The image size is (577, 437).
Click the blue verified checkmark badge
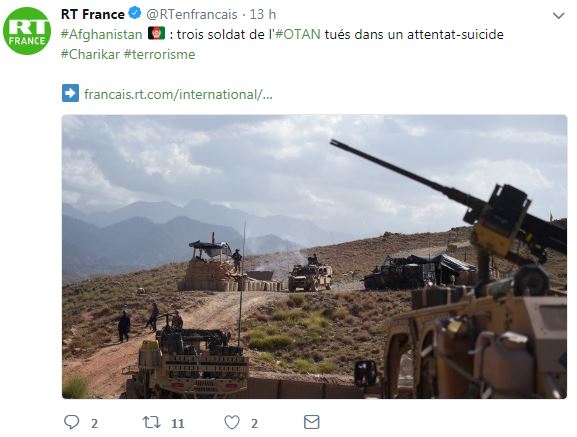point(135,14)
